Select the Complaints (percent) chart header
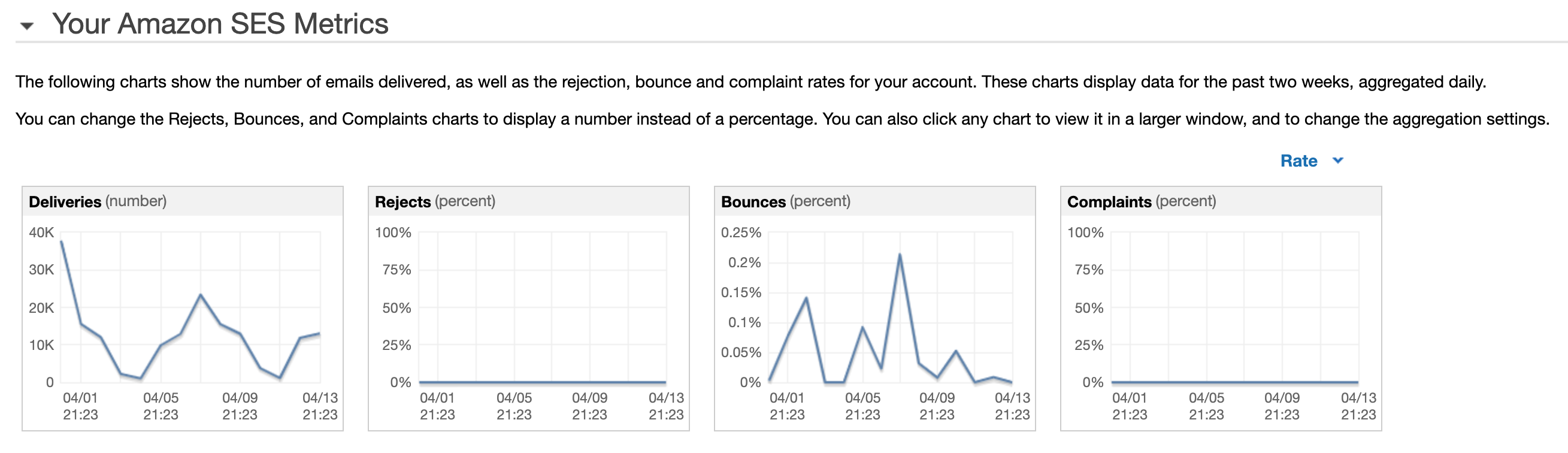This screenshot has height=453, width=1568. coord(1142,201)
